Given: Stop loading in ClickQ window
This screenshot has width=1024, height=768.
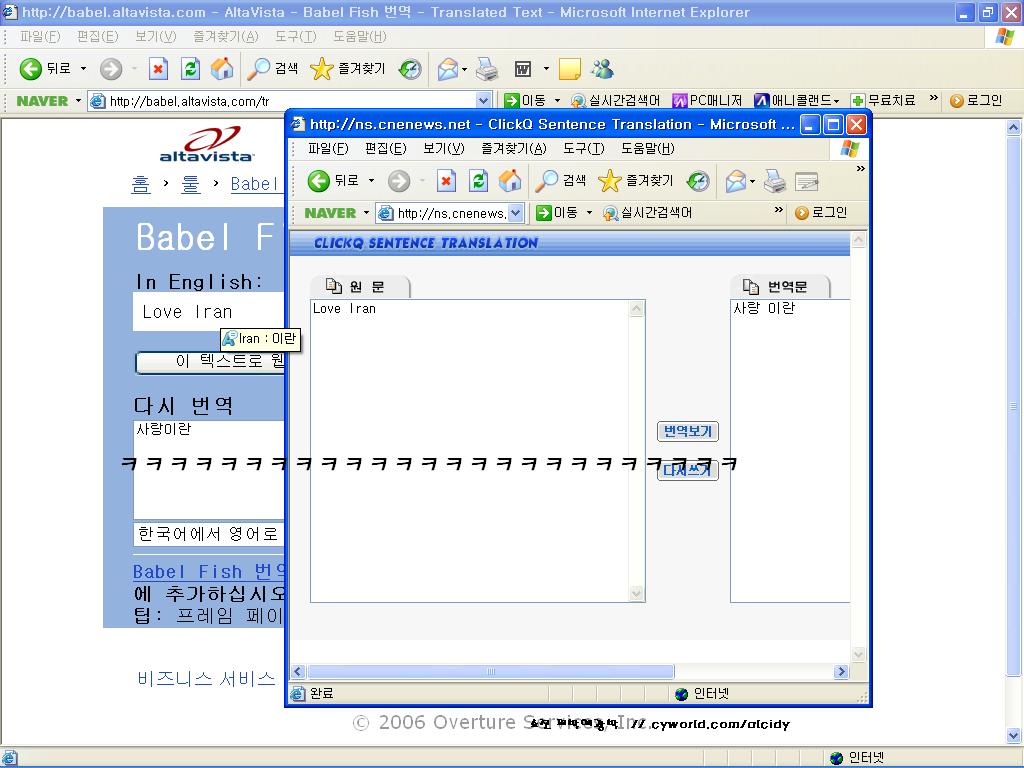Looking at the screenshot, I should 446,181.
